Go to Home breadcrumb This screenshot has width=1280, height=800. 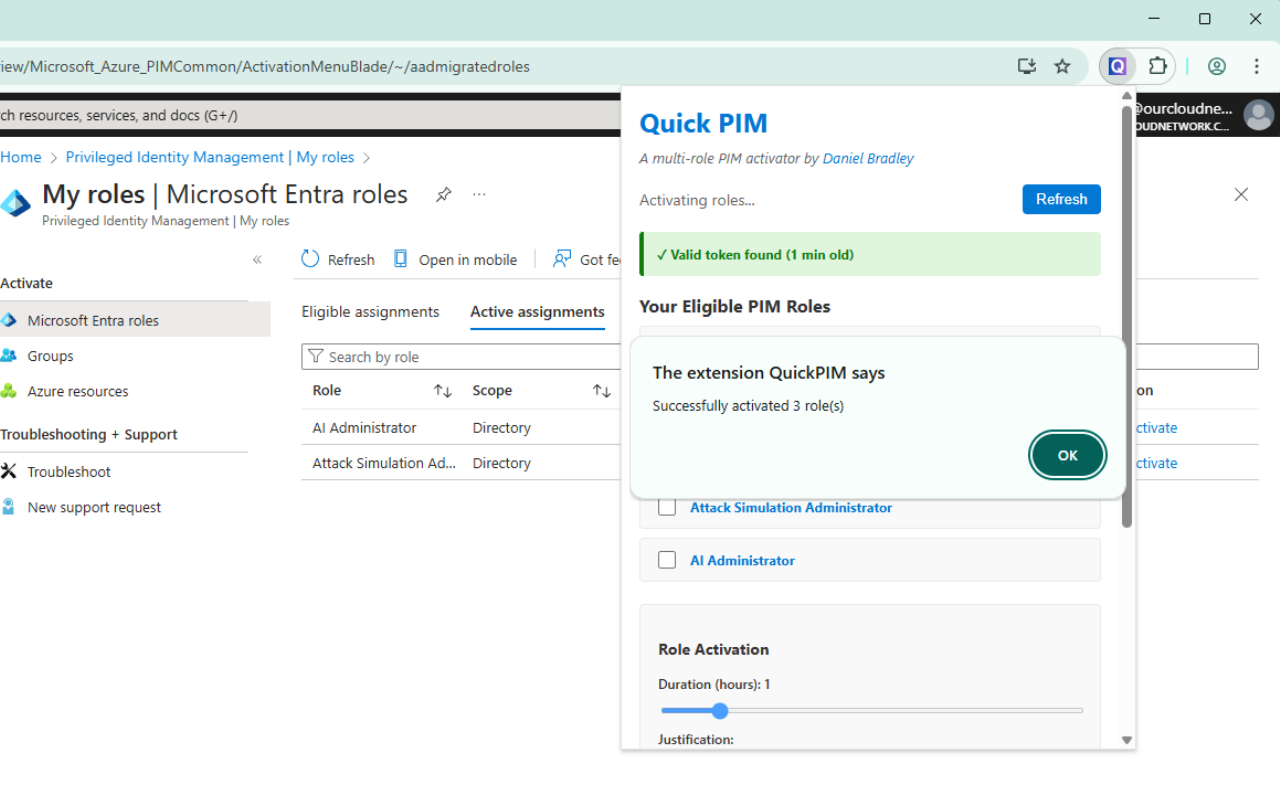tap(21, 157)
